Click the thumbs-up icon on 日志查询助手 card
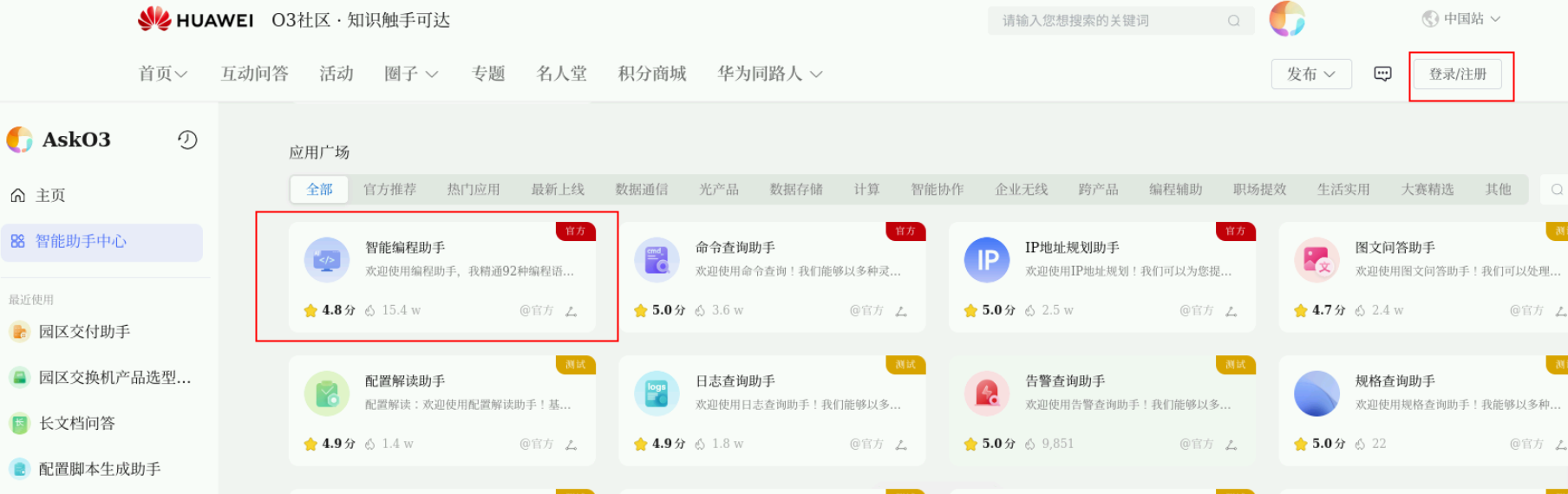 (x=700, y=444)
